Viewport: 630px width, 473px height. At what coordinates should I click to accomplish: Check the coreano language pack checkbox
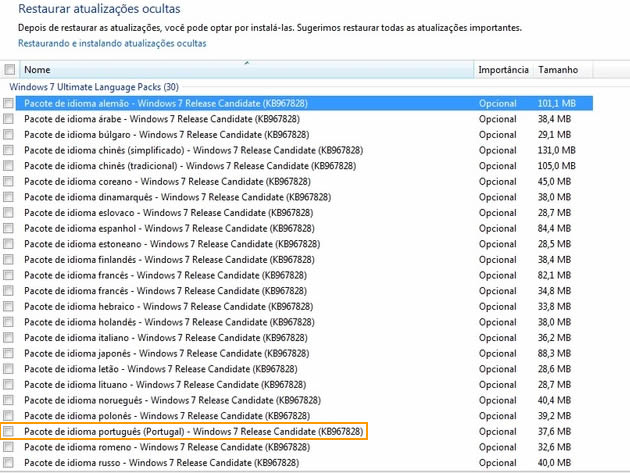point(8,181)
